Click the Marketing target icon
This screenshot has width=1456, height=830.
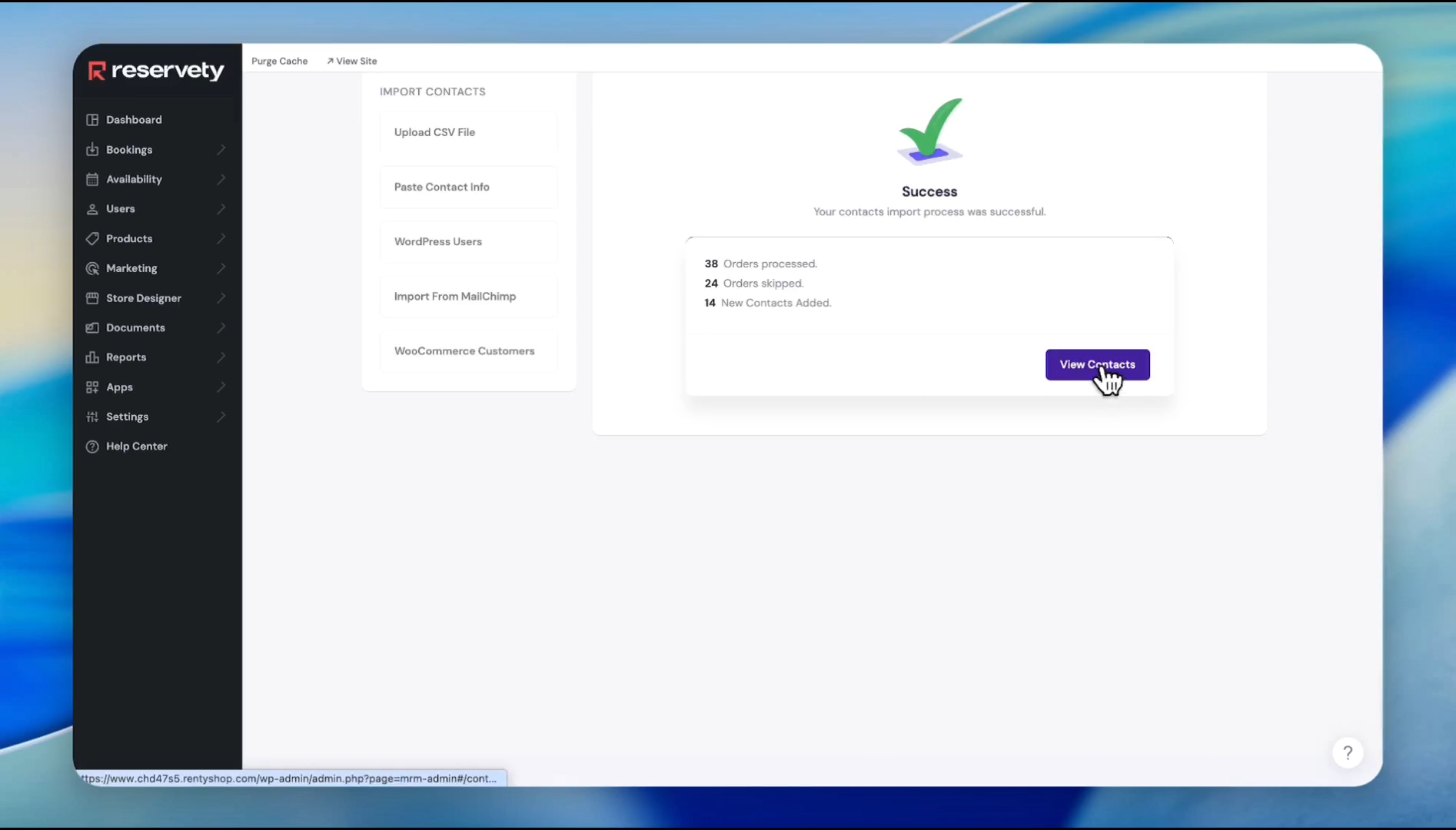point(92,268)
